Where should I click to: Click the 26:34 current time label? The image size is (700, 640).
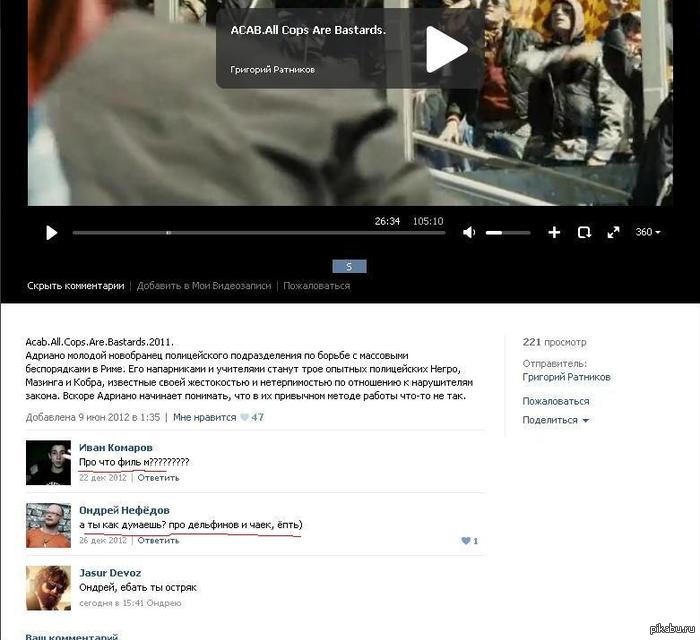387,221
